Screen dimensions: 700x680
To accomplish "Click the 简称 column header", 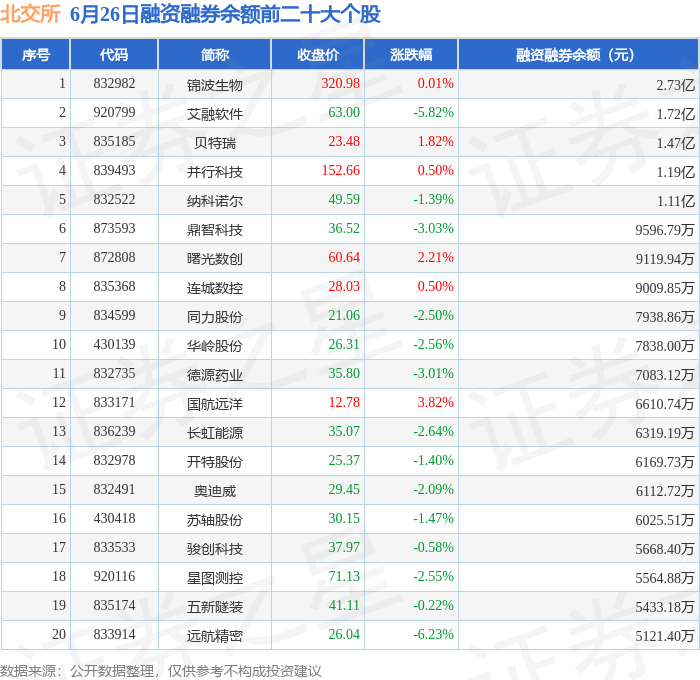I will pyautogui.click(x=215, y=54).
